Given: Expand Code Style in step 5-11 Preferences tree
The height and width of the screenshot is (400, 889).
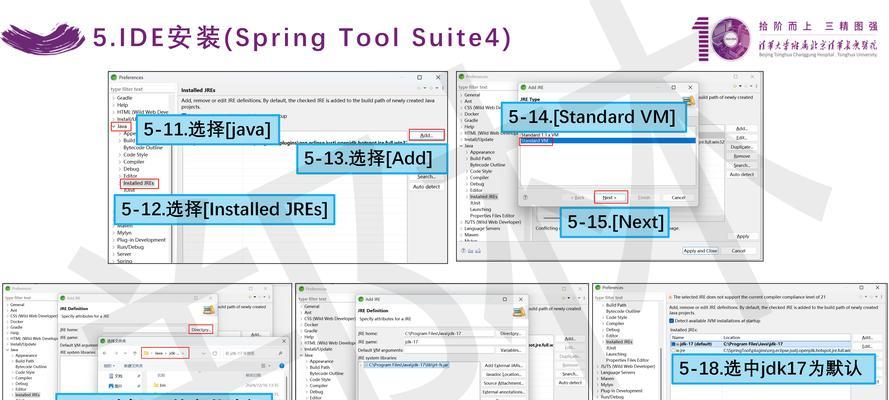Looking at the screenshot, I should 120,155.
